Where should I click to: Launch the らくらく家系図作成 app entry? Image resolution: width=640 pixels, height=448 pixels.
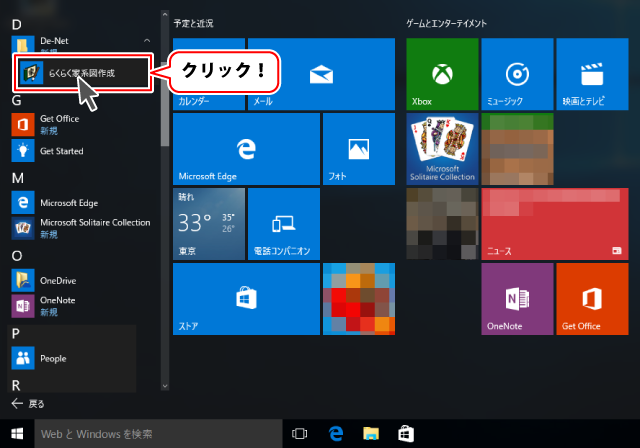[82, 73]
